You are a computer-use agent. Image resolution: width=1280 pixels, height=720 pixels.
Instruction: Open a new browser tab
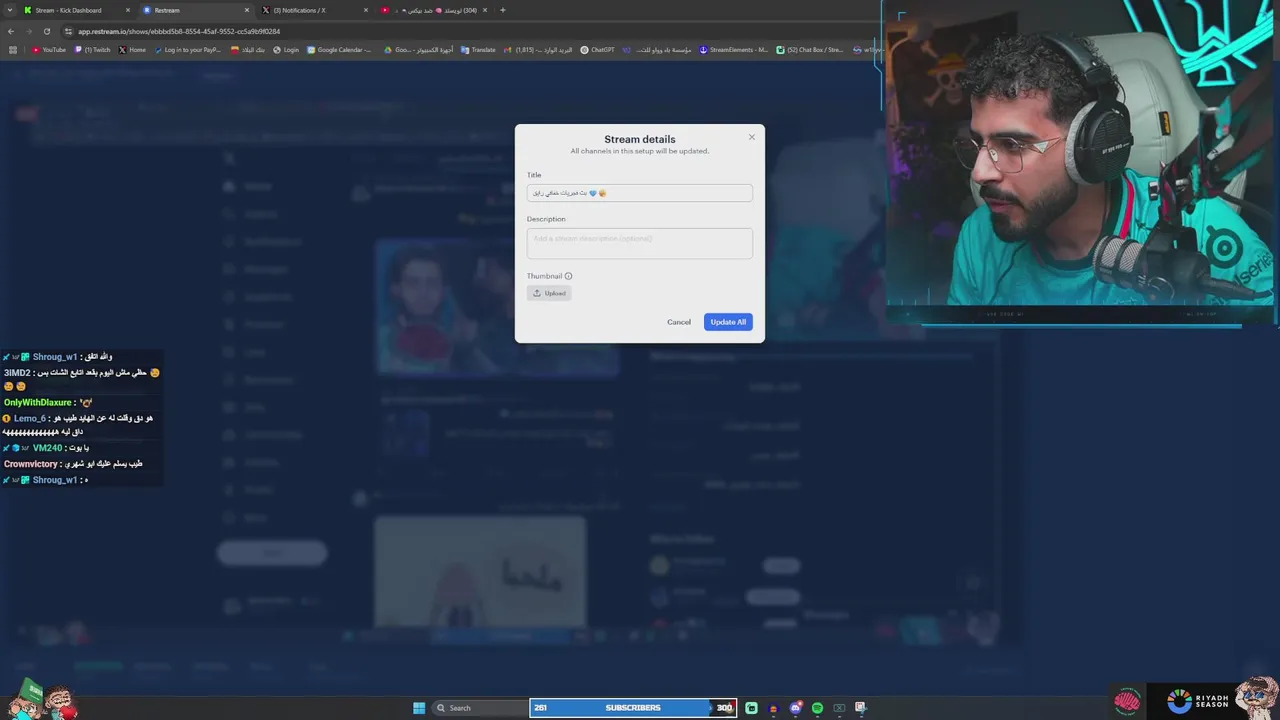click(x=502, y=10)
